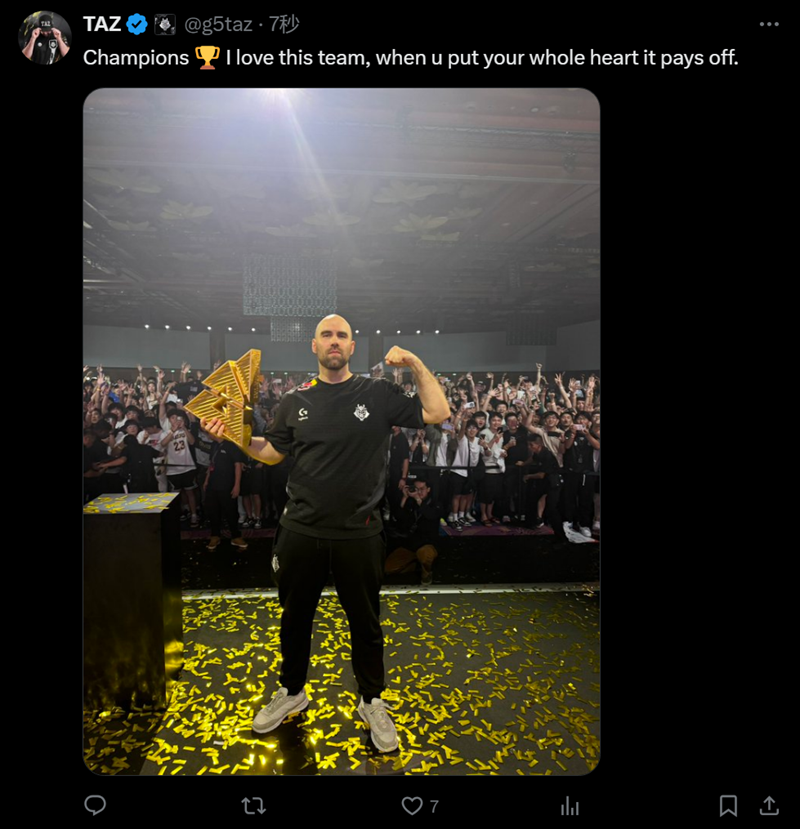Share the tweet via upload arrow icon
Screen dimensions: 800x829
tap(769, 805)
